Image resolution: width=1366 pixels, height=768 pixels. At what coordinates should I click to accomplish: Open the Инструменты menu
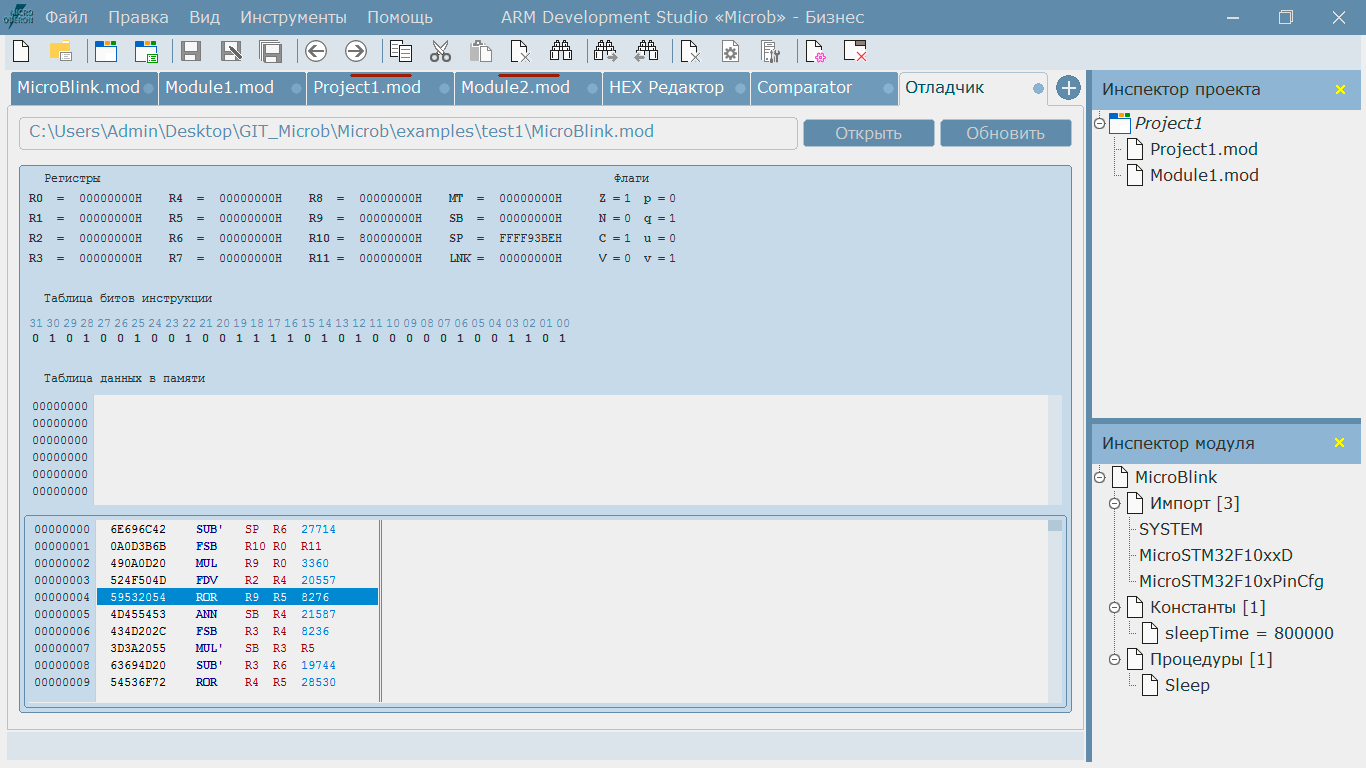coord(292,17)
